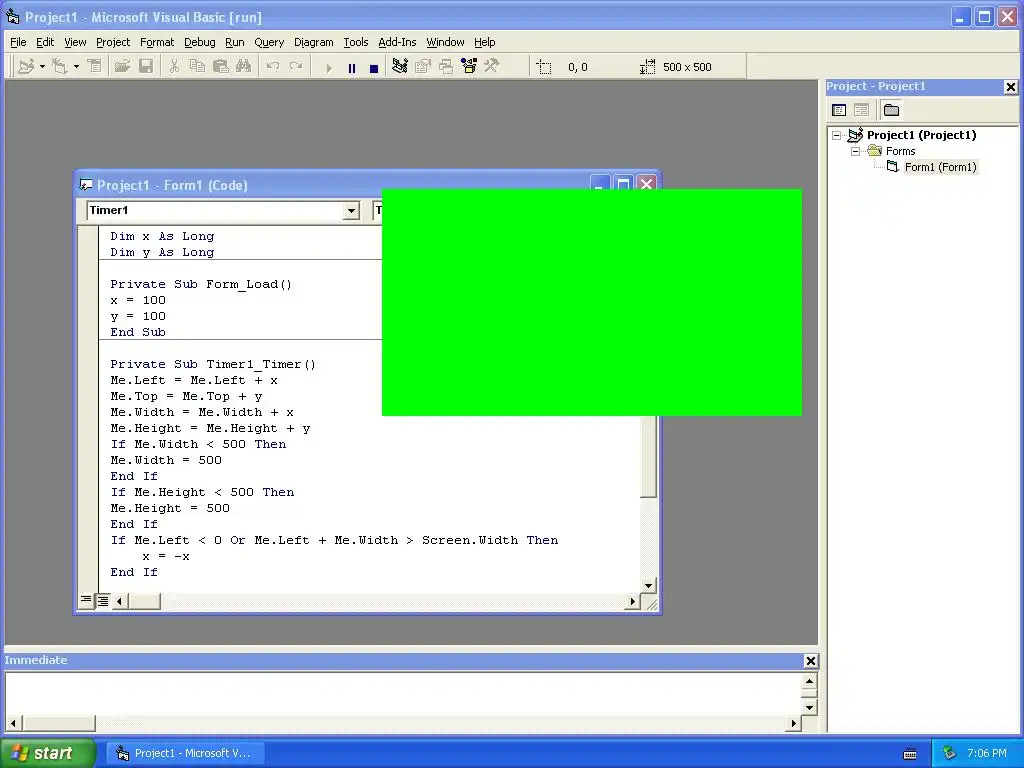The width and height of the screenshot is (1024, 768).
Task: Select the Forms folder in project tree
Action: [901, 152]
